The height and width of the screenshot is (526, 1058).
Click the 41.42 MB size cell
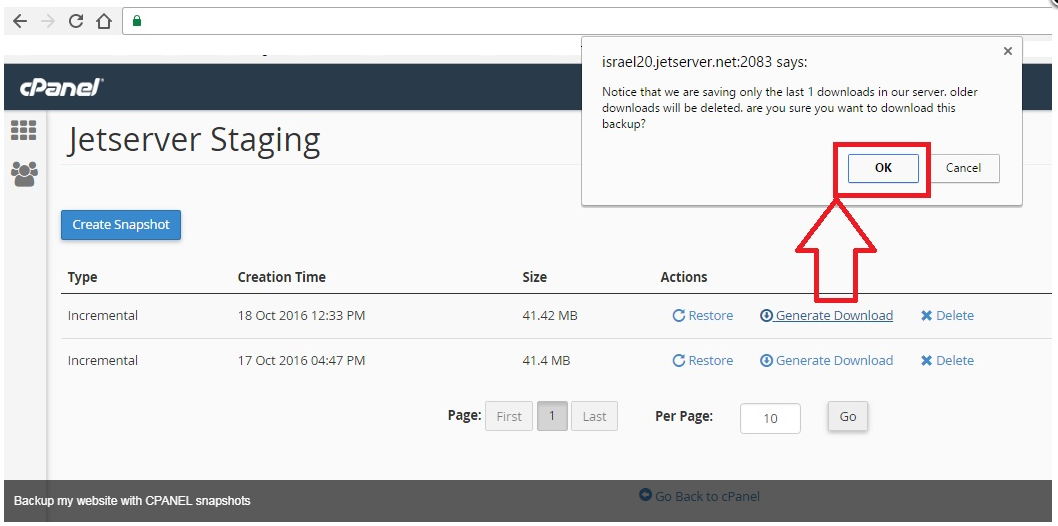[550, 316]
